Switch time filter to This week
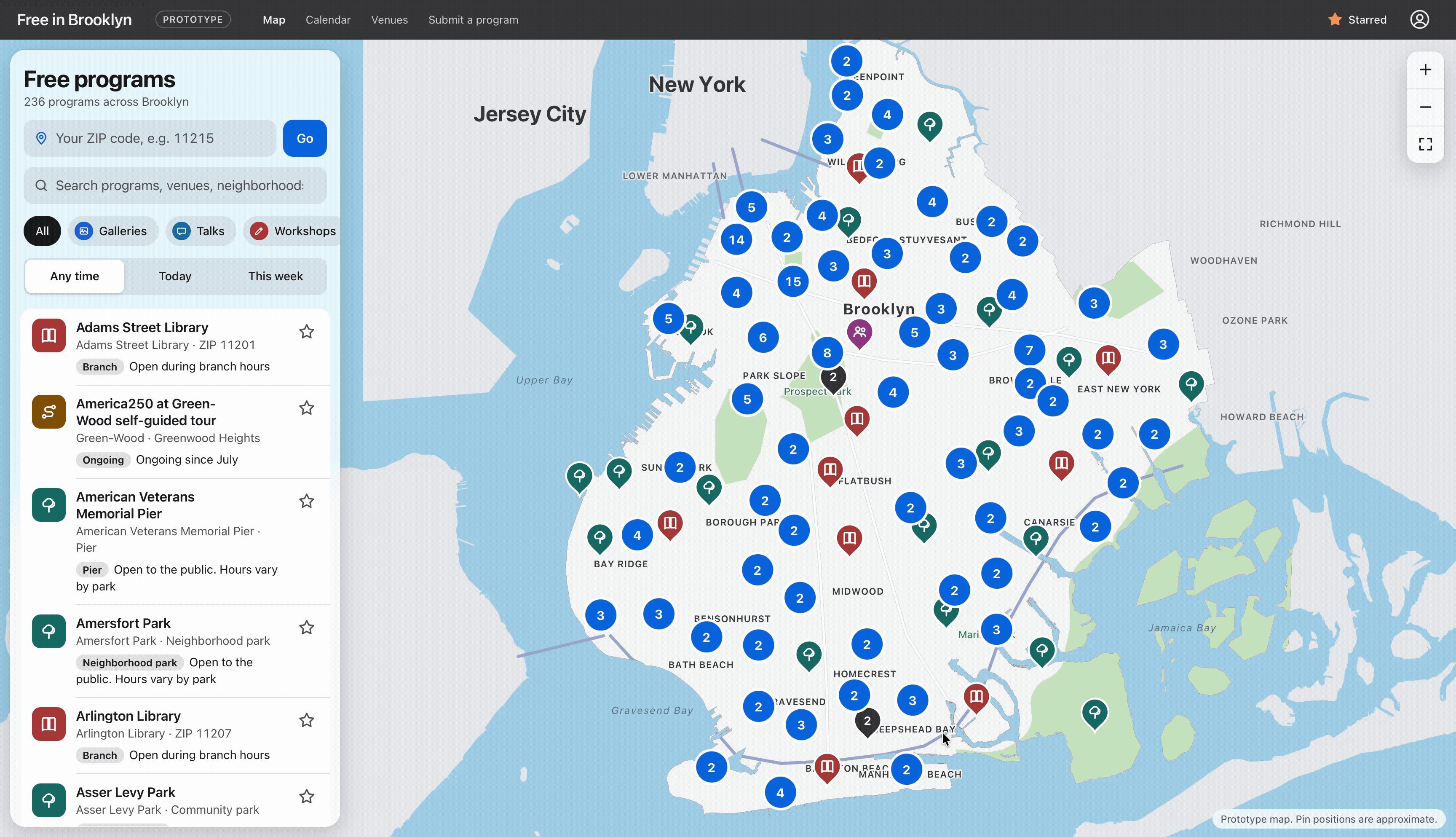The width and height of the screenshot is (1456, 837). pos(275,276)
